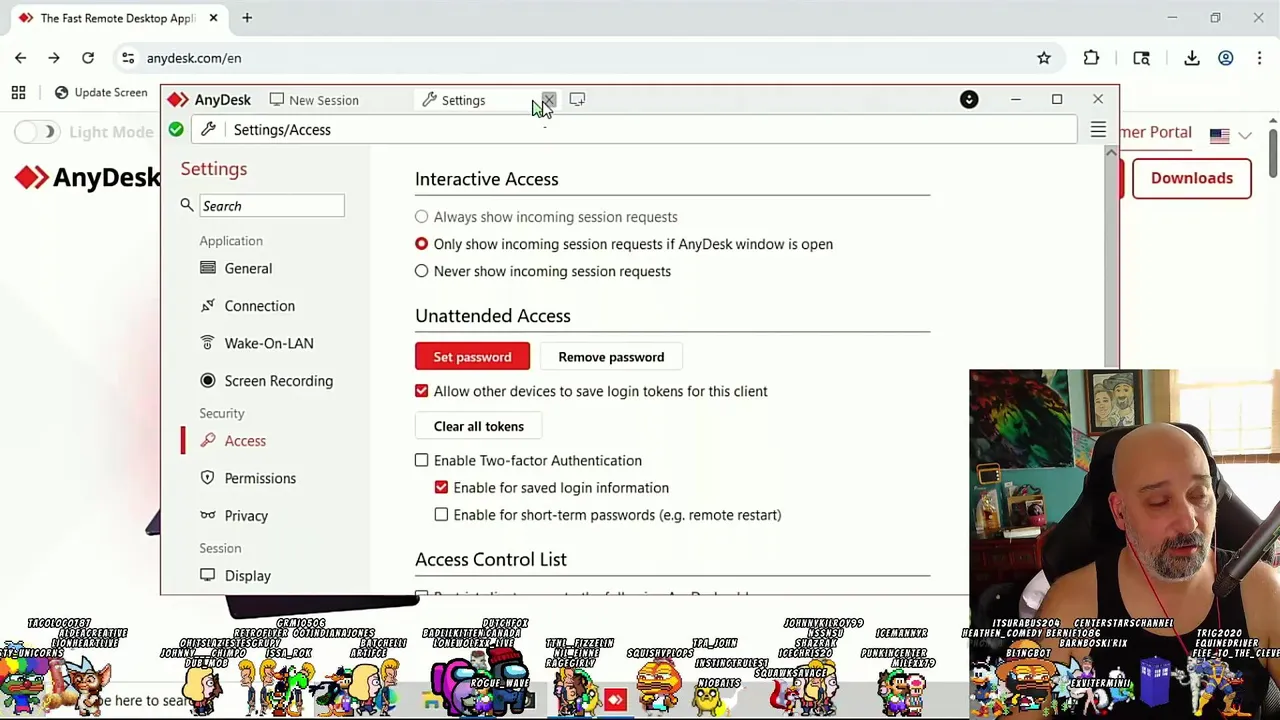The image size is (1280, 720).
Task: Click the browser back arrow
Action: 21,58
